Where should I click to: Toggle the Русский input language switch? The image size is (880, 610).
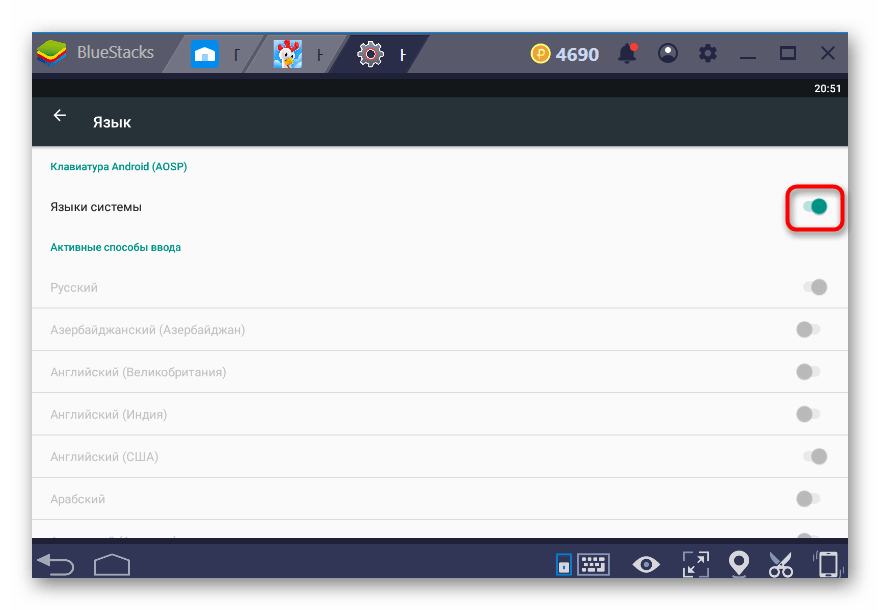point(815,287)
